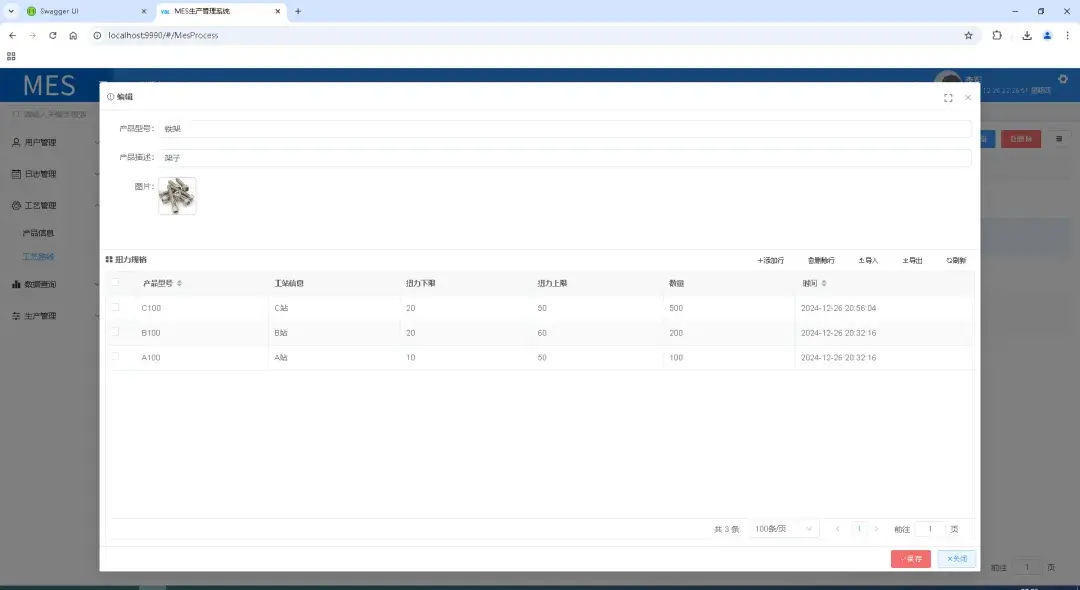This screenshot has height=590, width=1080.
Task: Check the checkbox for row C100
Action: point(114,308)
